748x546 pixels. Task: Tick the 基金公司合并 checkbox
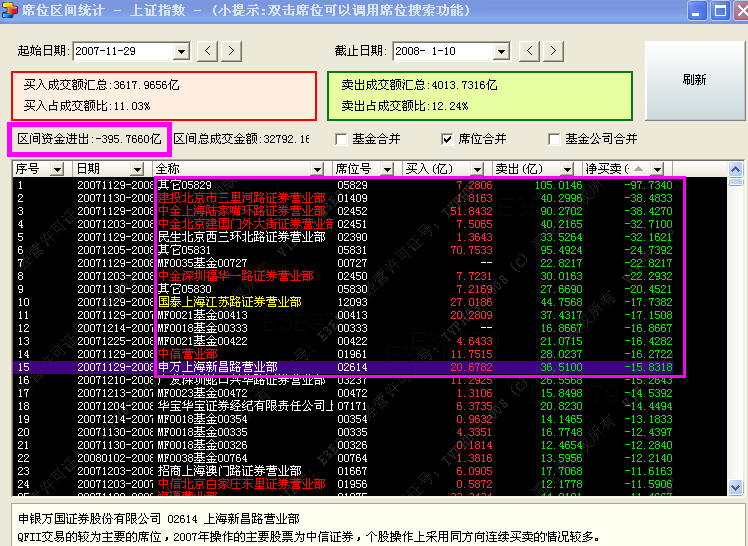[x=554, y=139]
